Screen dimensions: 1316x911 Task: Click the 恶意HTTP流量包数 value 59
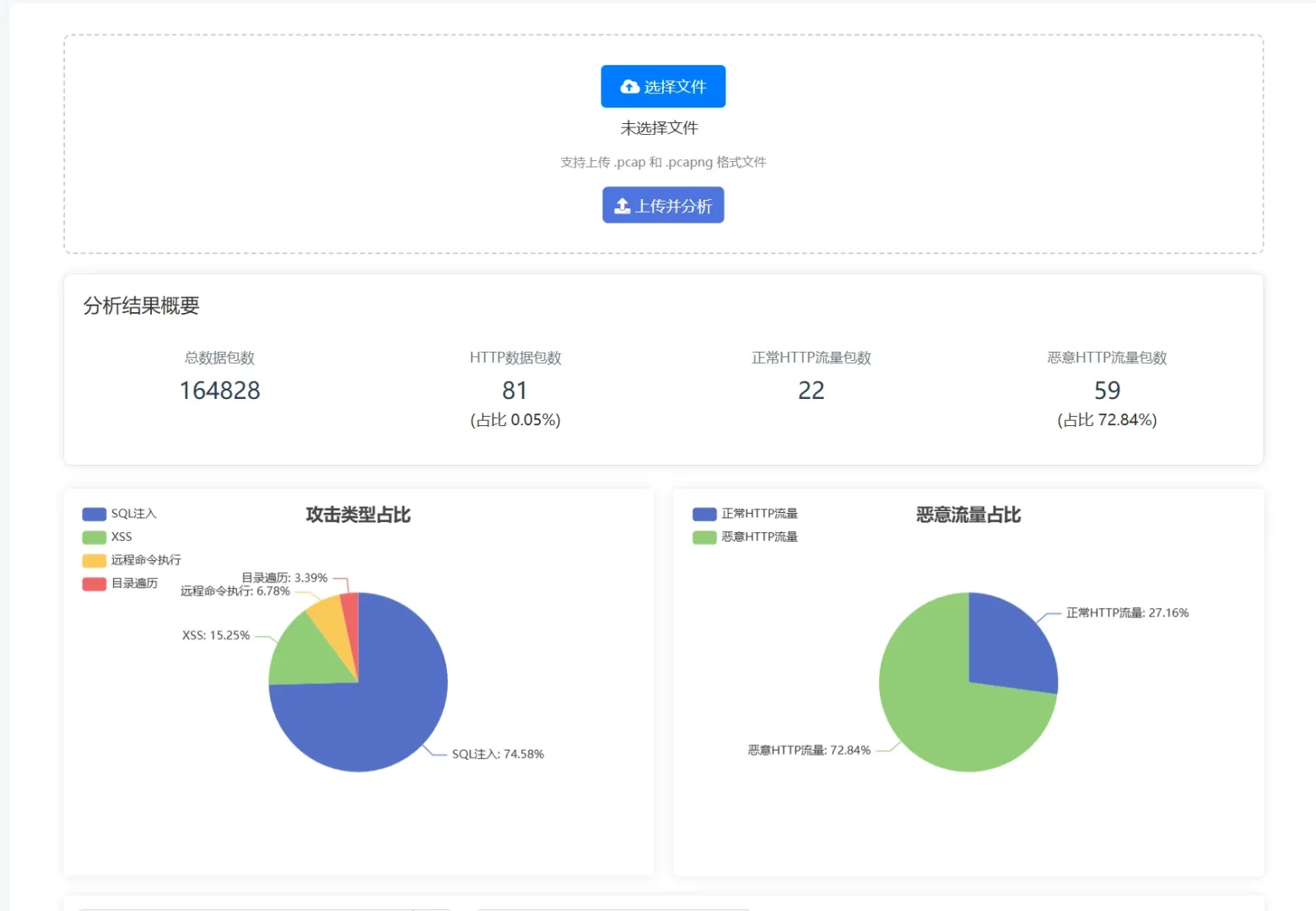[1107, 390]
